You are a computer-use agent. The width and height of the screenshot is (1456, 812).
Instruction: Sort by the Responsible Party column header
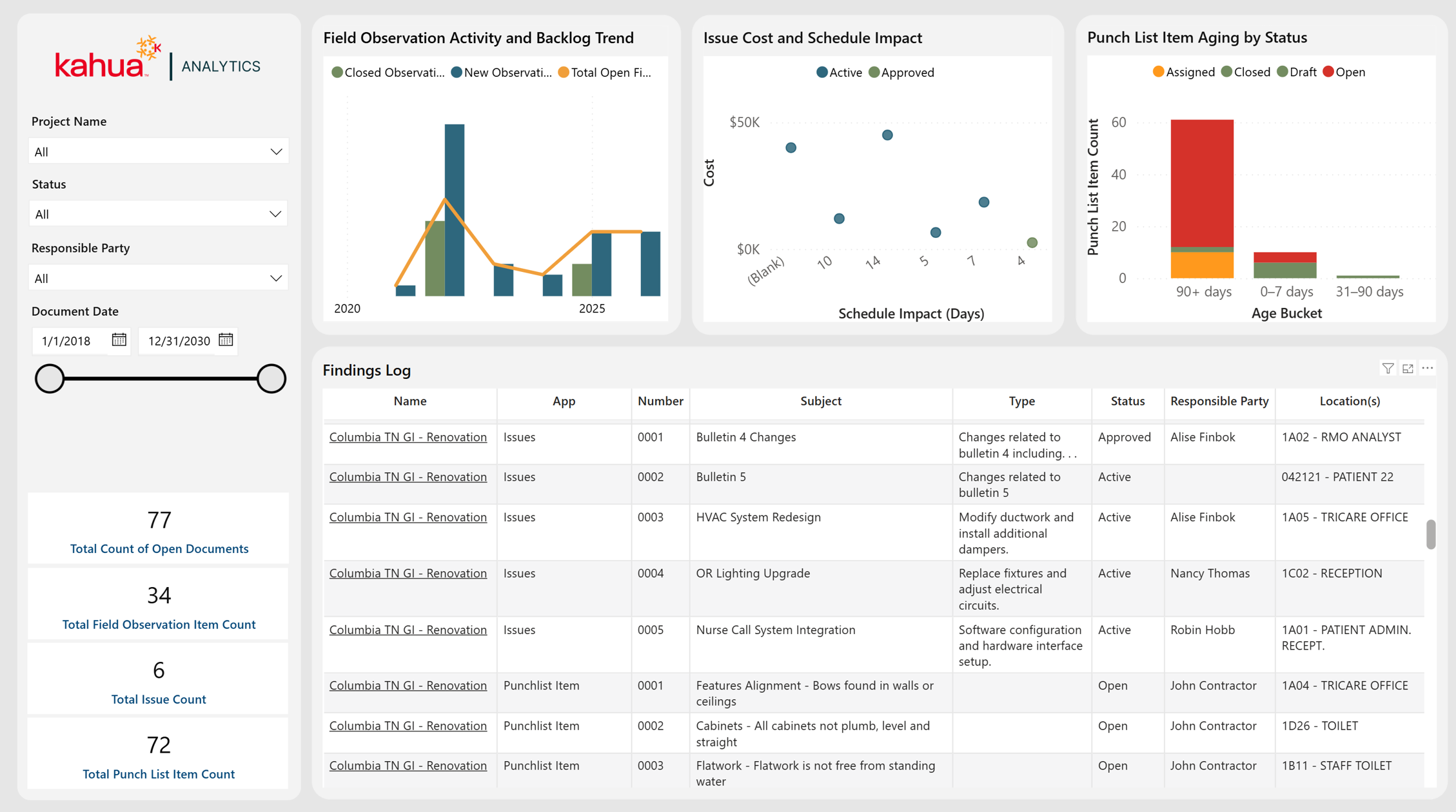1219,401
